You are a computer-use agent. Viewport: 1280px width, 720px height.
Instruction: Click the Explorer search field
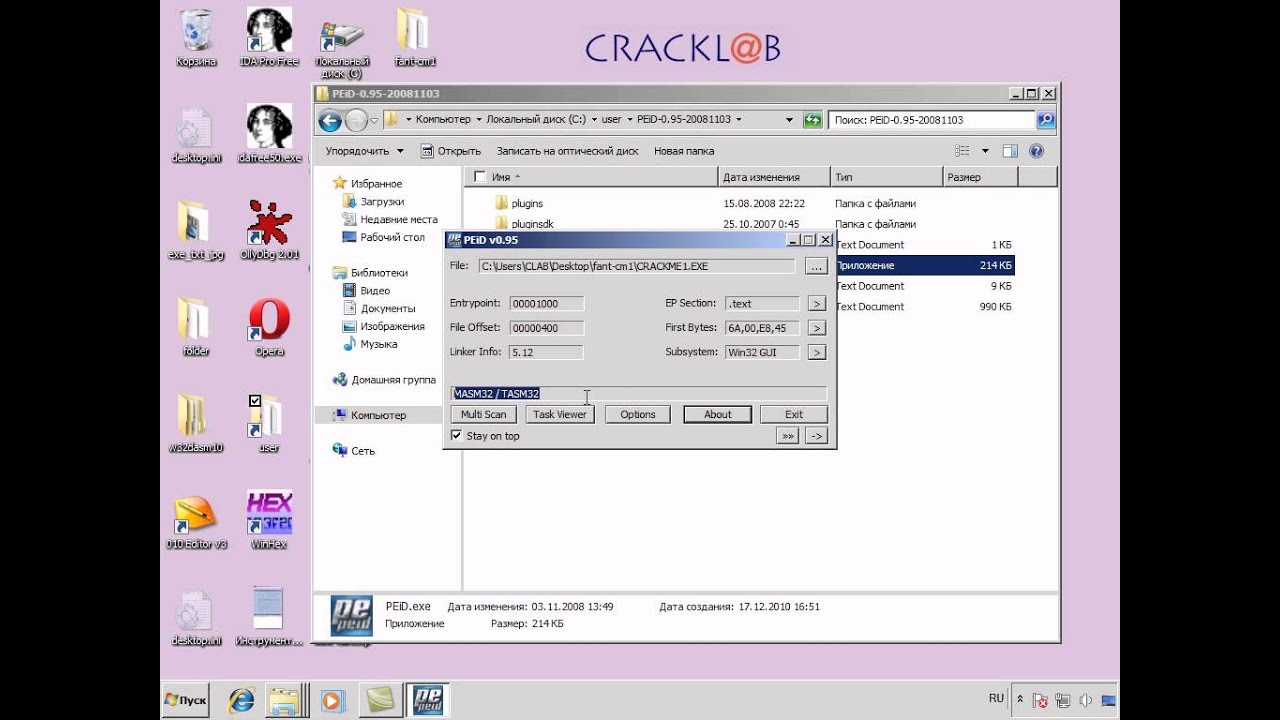click(932, 120)
